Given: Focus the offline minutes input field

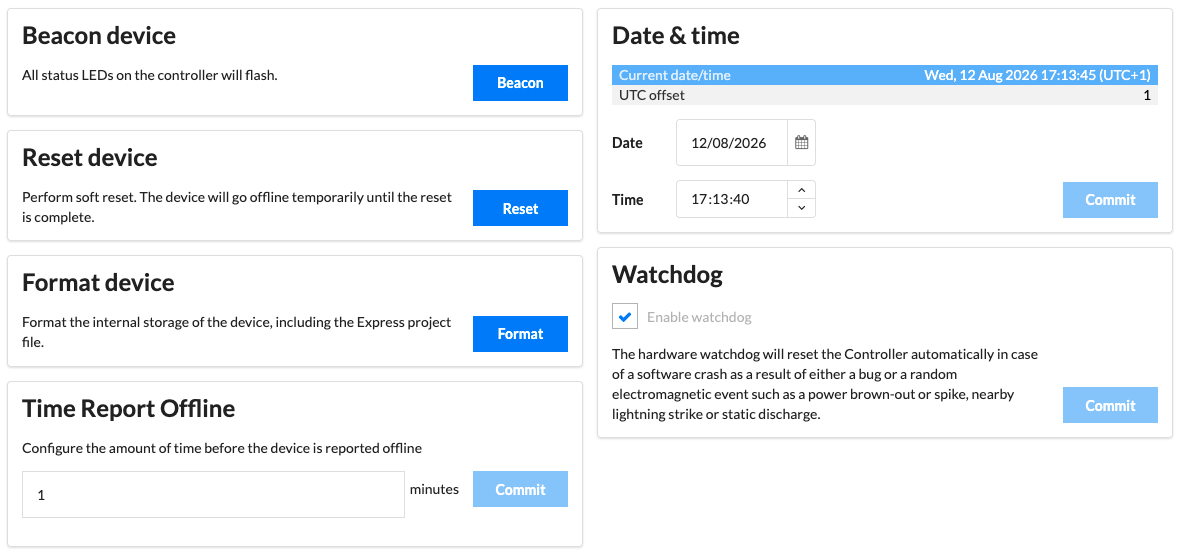Looking at the screenshot, I should pos(213,495).
